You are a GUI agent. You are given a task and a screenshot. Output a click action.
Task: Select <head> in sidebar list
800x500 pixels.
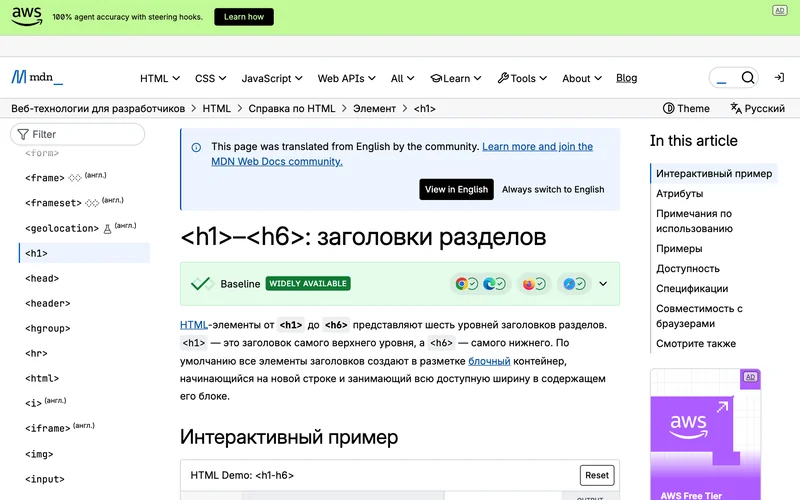pyautogui.click(x=42, y=278)
